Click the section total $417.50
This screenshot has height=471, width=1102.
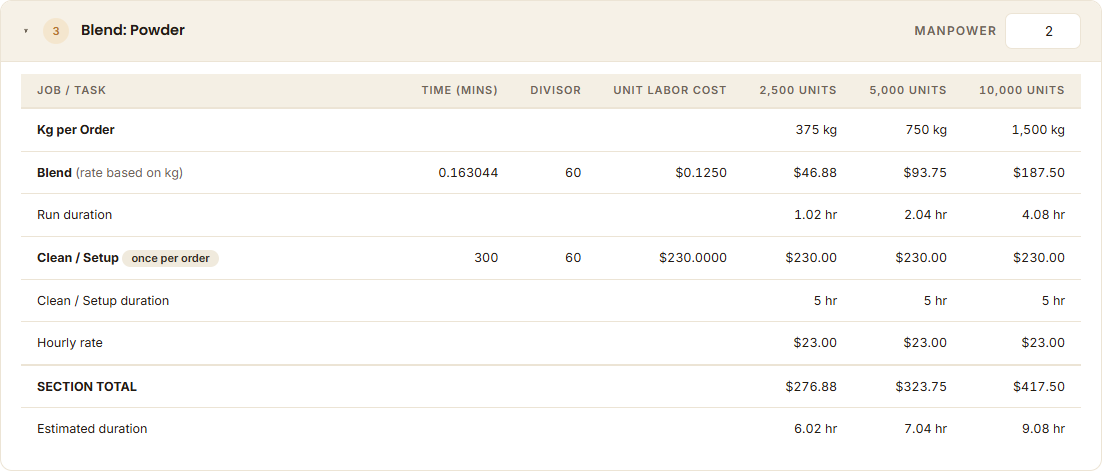click(x=1039, y=387)
